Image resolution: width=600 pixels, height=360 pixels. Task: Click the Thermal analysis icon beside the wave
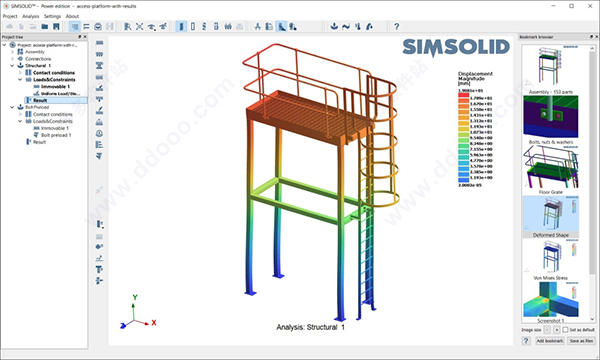click(x=357, y=26)
